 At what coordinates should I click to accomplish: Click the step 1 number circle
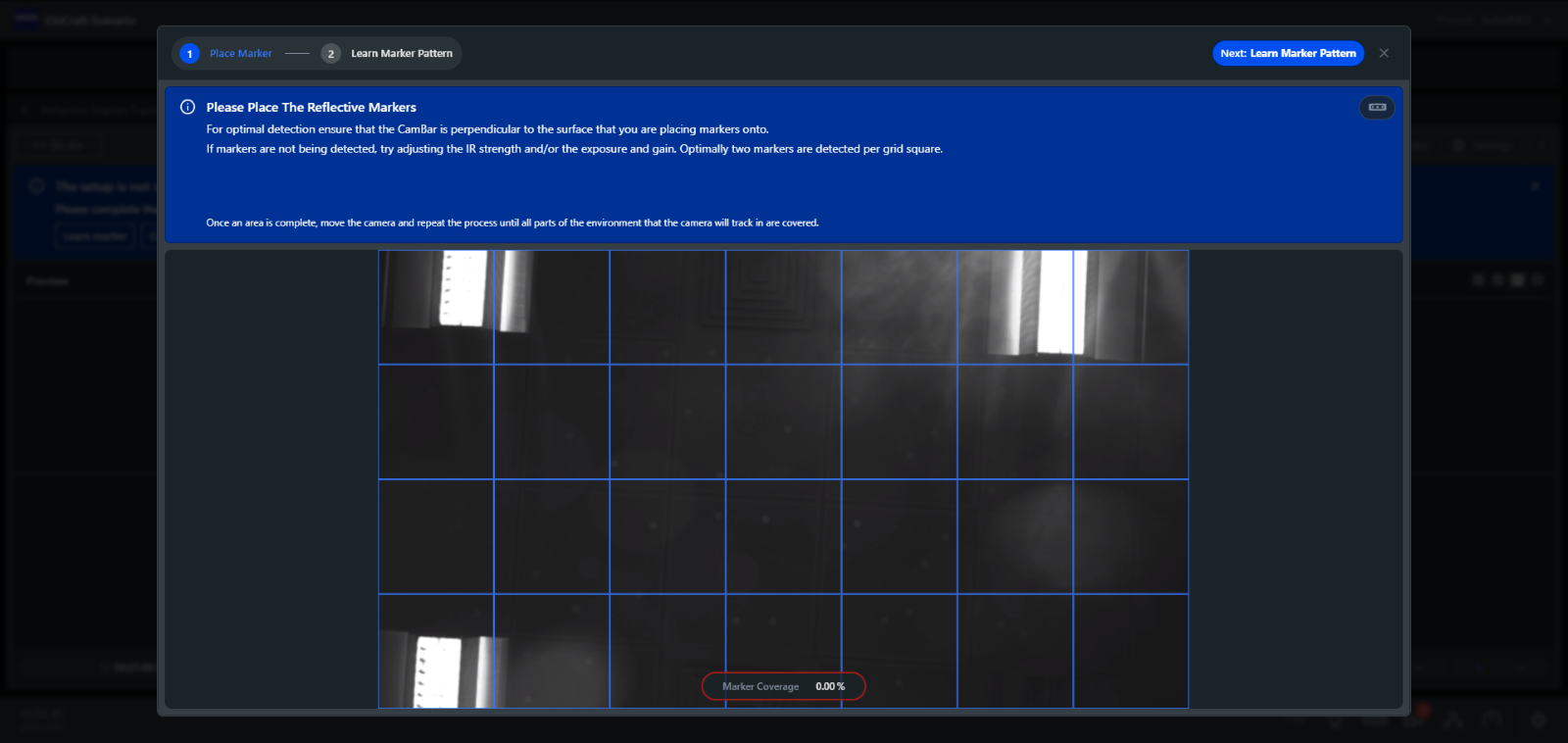tap(190, 54)
